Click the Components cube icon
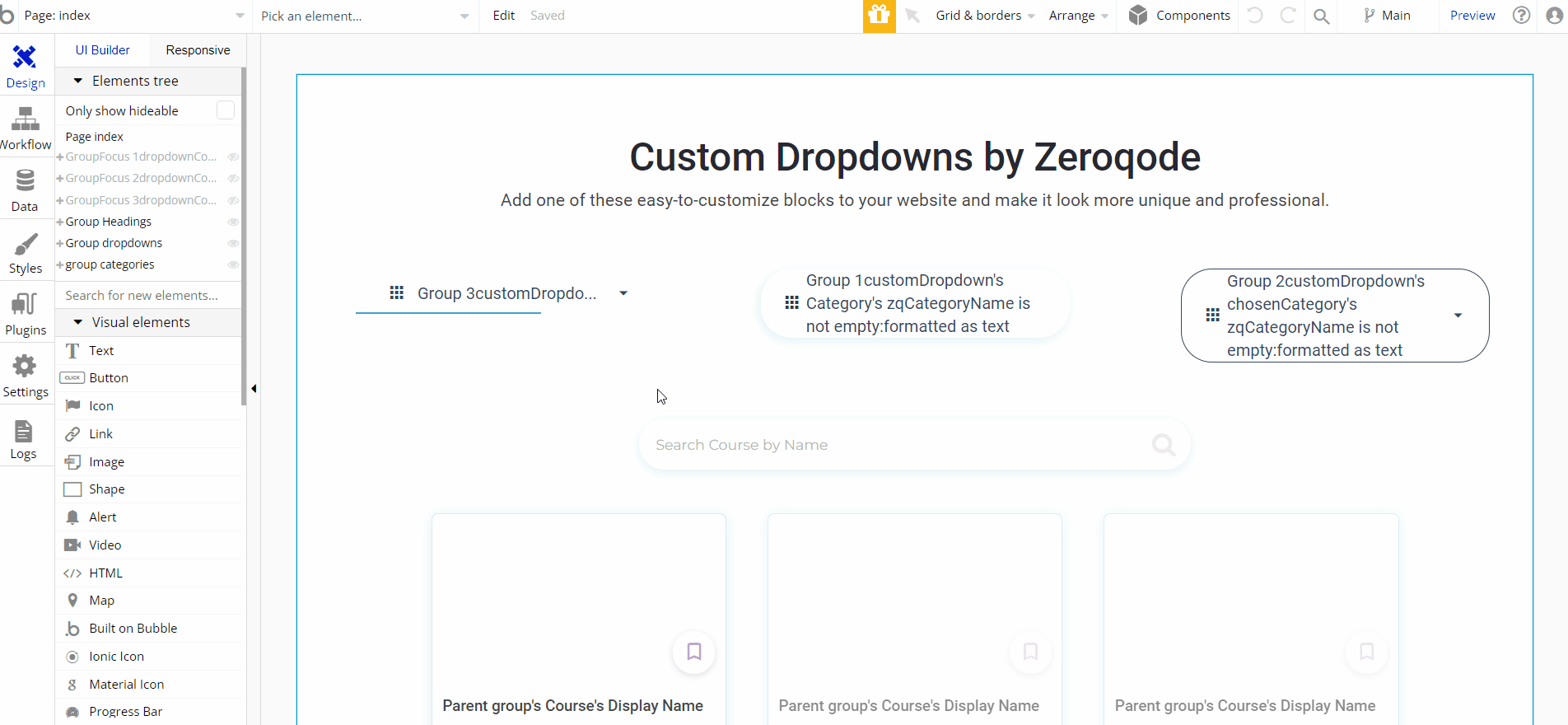The width and height of the screenshot is (1568, 725). (1138, 15)
